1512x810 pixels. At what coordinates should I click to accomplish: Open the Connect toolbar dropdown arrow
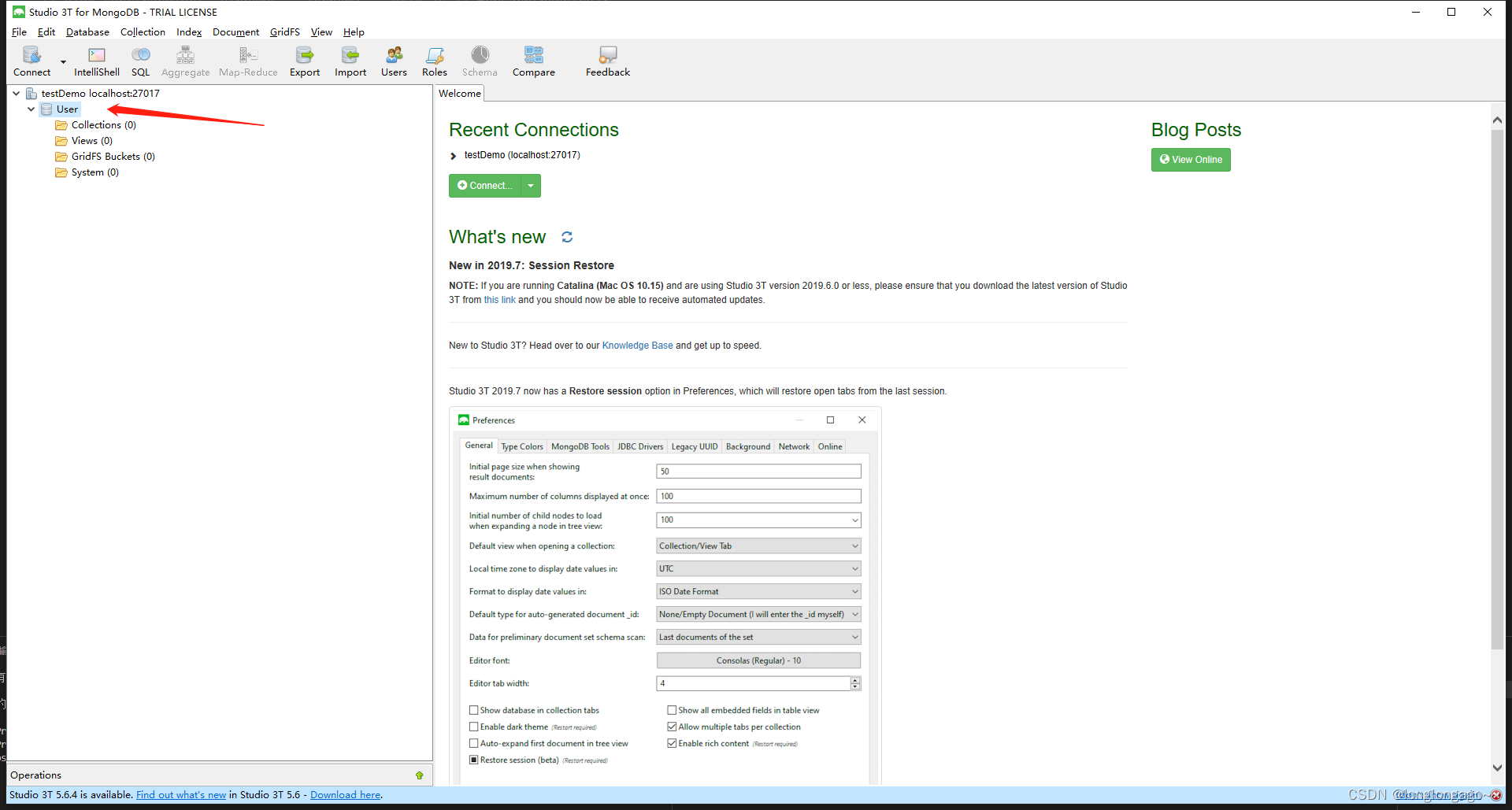(63, 61)
